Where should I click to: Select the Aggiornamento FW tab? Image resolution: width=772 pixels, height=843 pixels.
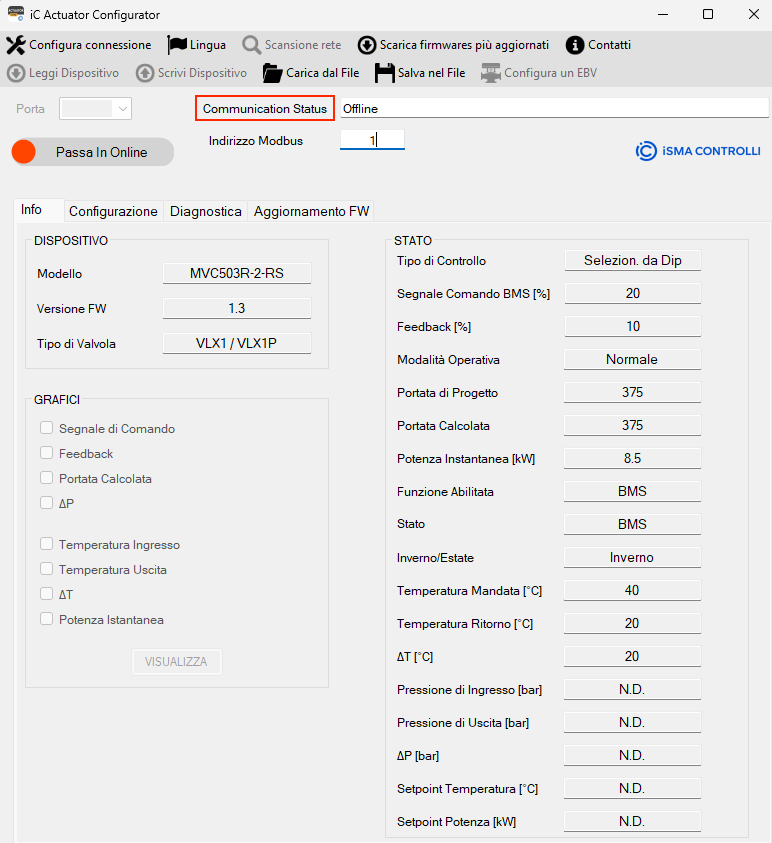point(311,211)
